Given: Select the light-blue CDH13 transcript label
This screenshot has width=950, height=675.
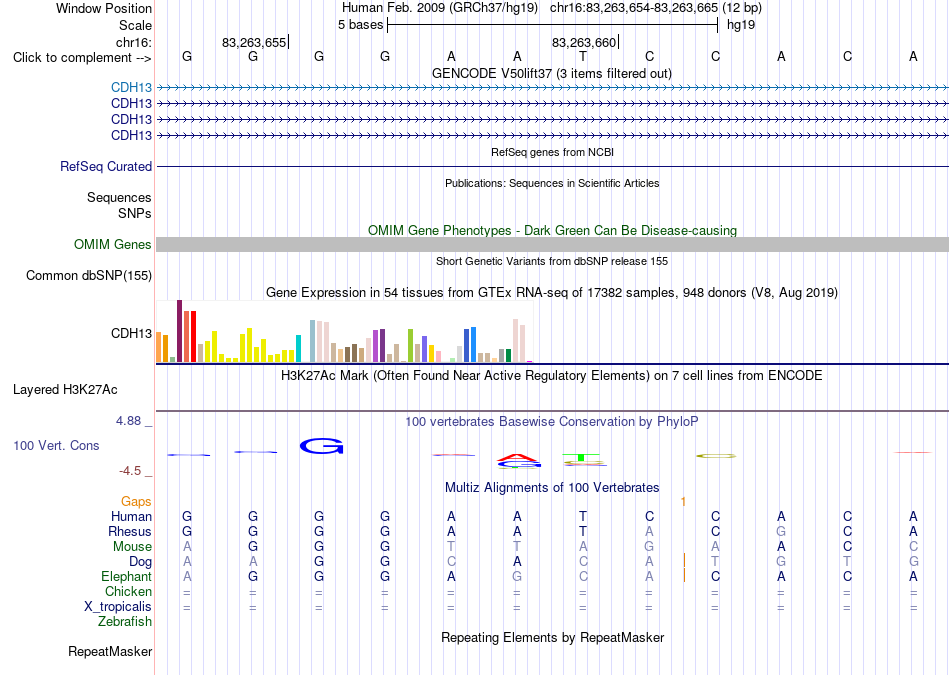Looking at the screenshot, I should pyautogui.click(x=131, y=88).
